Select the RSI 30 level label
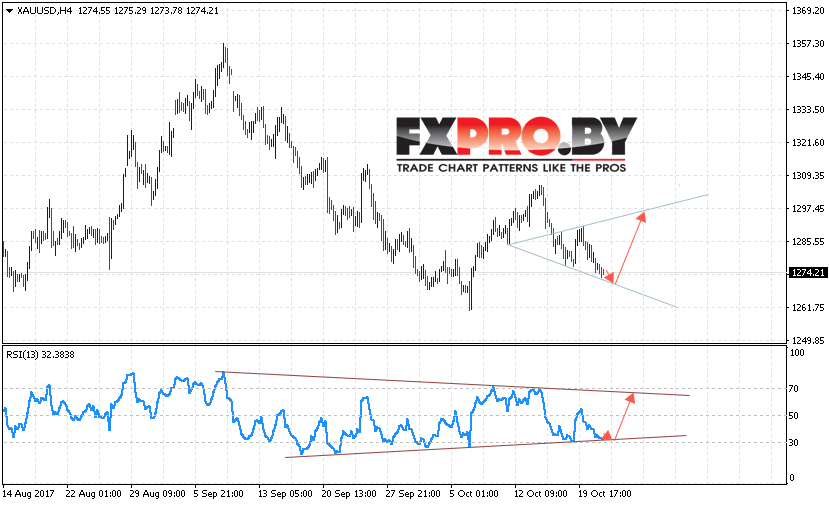 pyautogui.click(x=794, y=443)
